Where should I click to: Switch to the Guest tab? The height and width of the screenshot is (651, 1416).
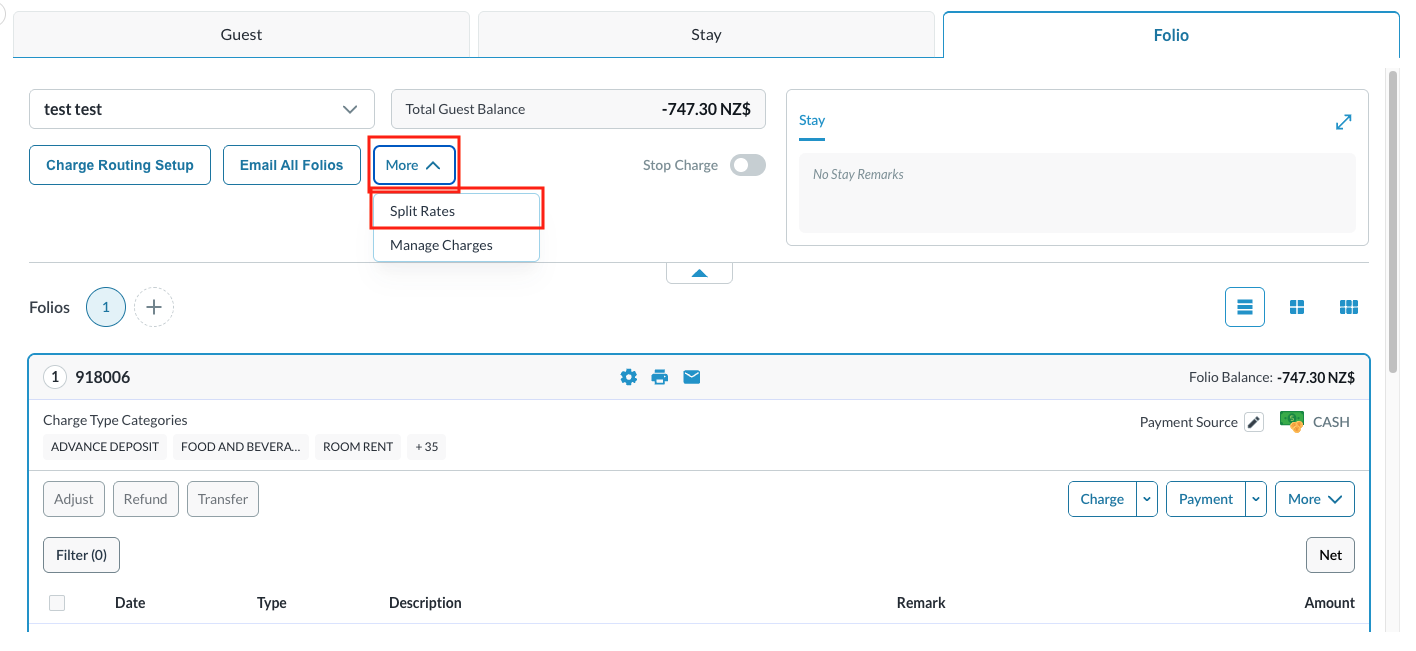241,35
